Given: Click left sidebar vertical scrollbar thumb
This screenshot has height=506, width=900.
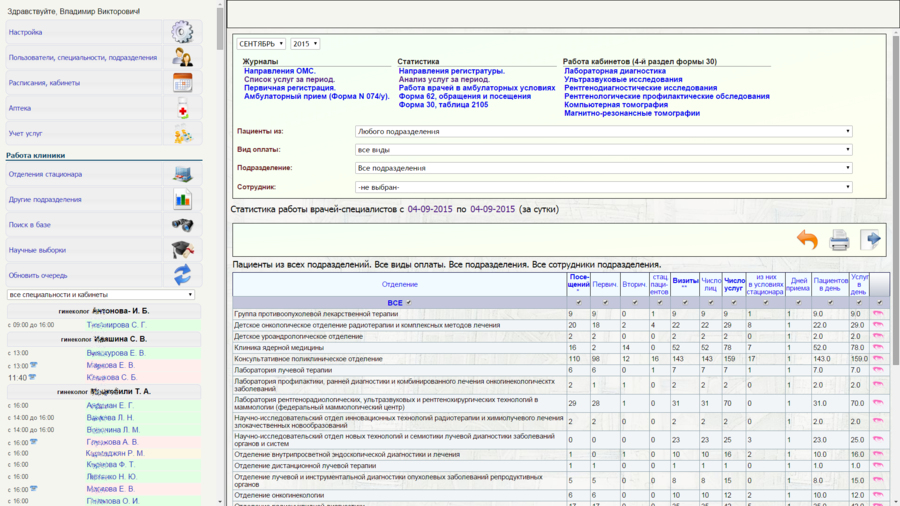Looking at the screenshot, I should click(220, 29).
